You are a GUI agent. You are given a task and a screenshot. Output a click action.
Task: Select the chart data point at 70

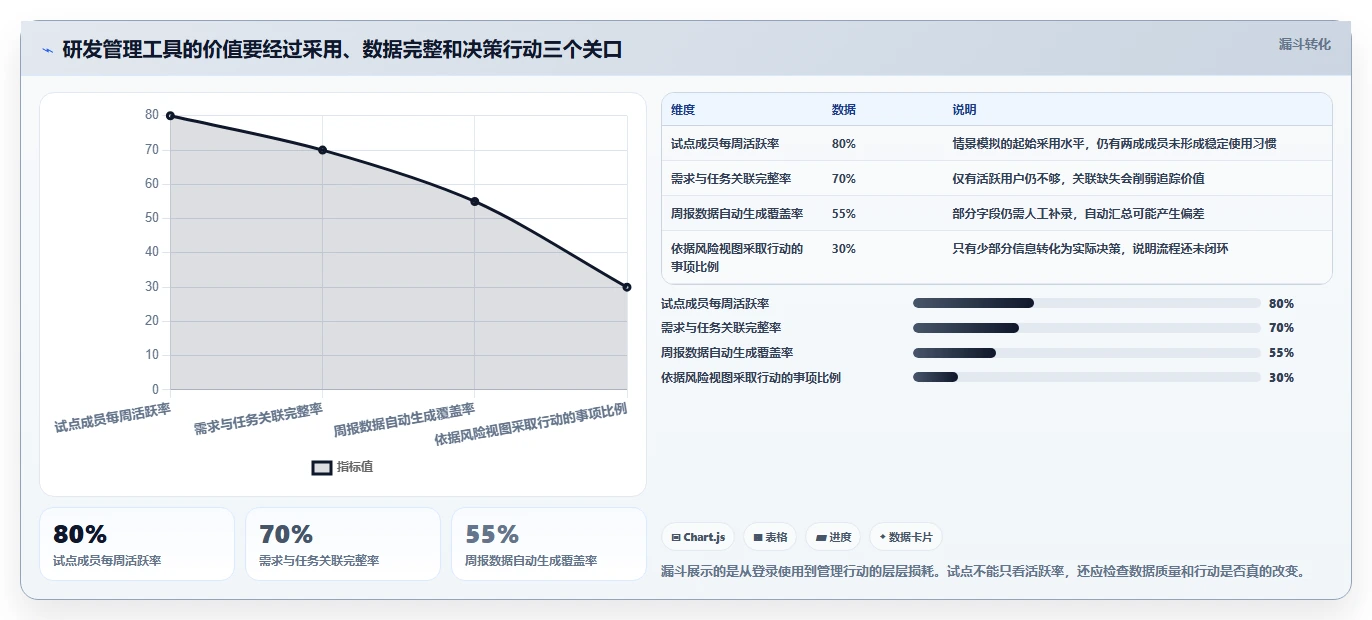pos(322,150)
